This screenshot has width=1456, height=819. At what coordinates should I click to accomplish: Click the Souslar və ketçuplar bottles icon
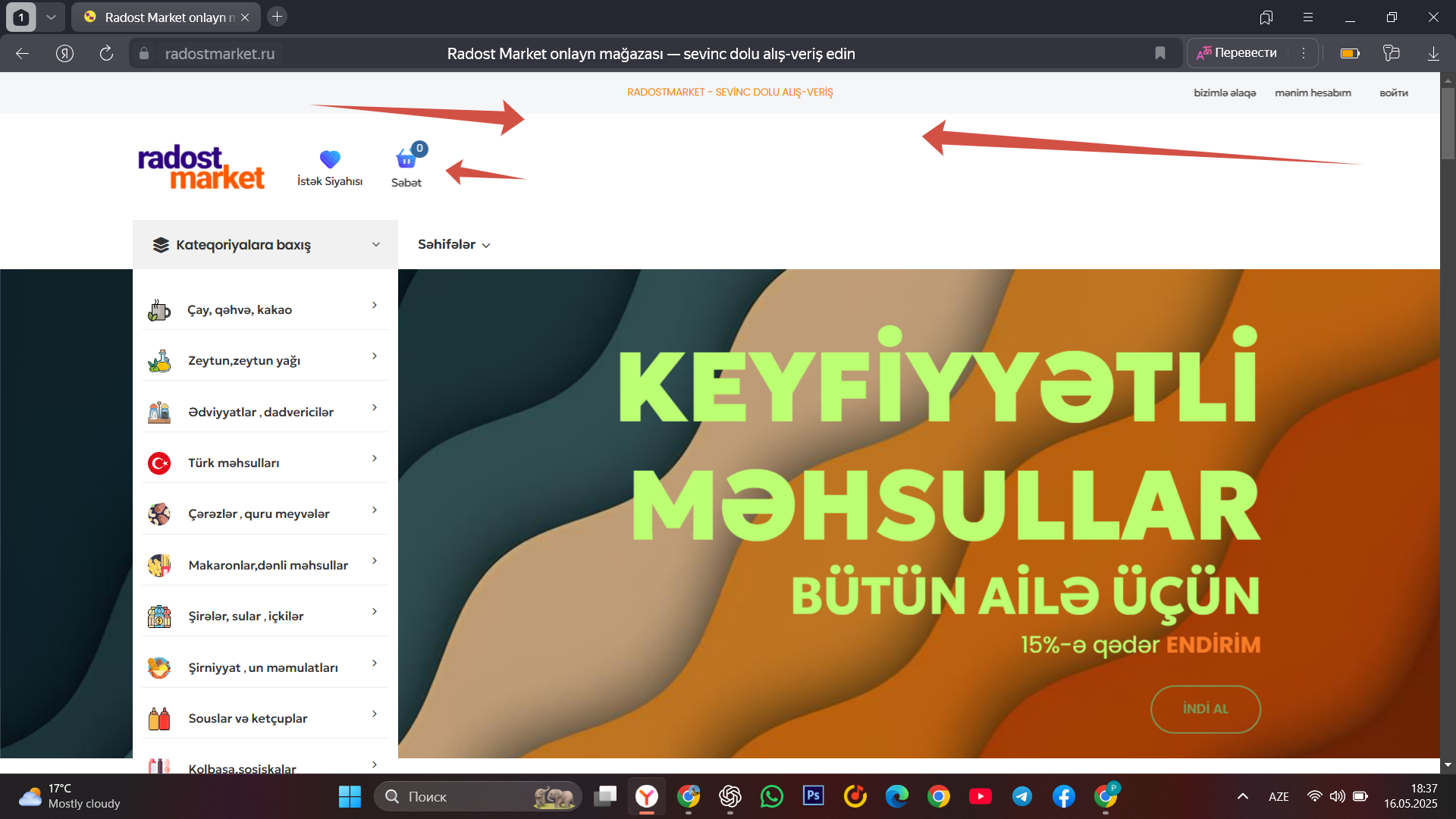tap(159, 718)
